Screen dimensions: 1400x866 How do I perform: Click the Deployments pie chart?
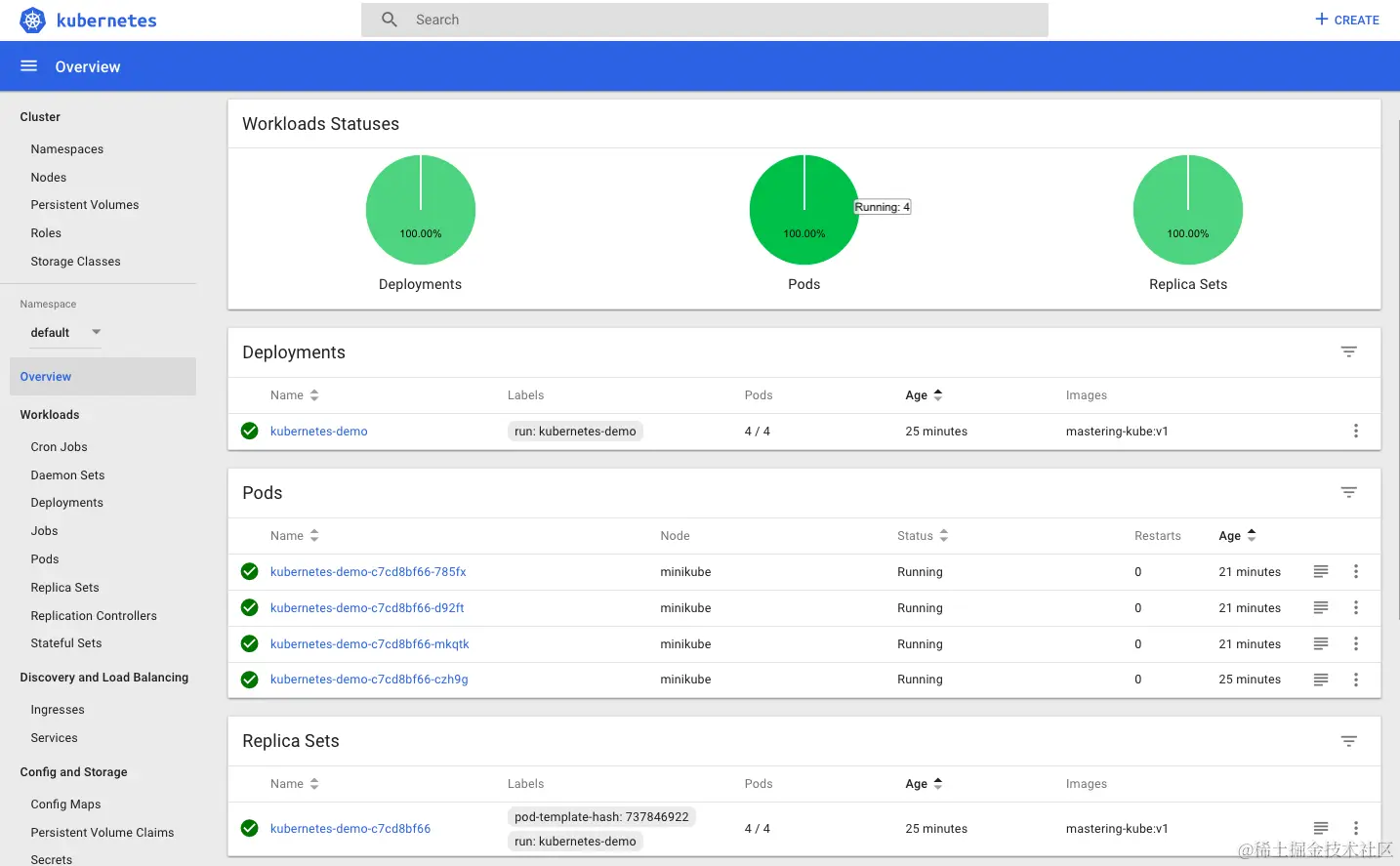(421, 210)
